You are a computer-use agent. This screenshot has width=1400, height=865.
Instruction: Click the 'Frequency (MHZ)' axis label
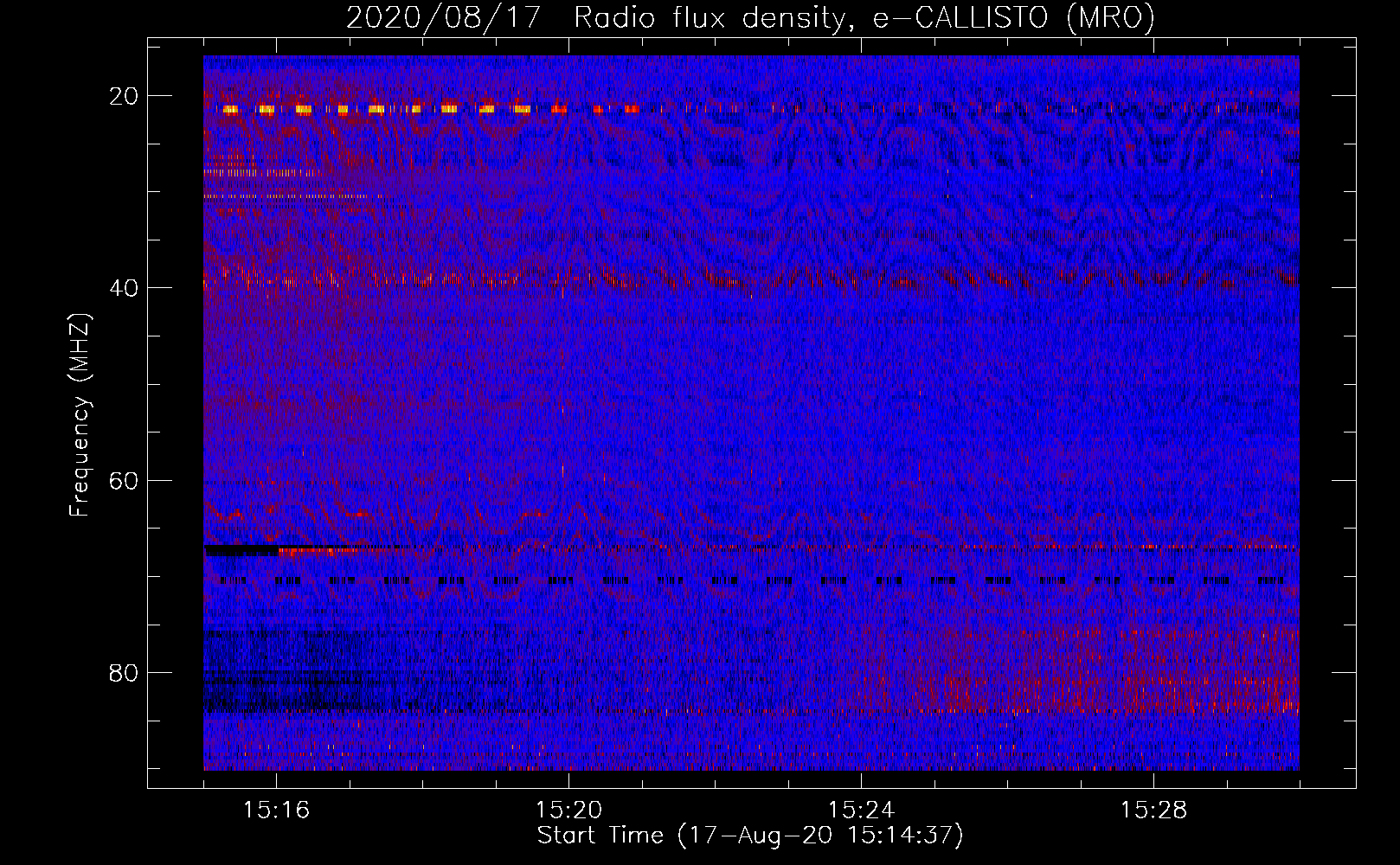[x=79, y=415]
